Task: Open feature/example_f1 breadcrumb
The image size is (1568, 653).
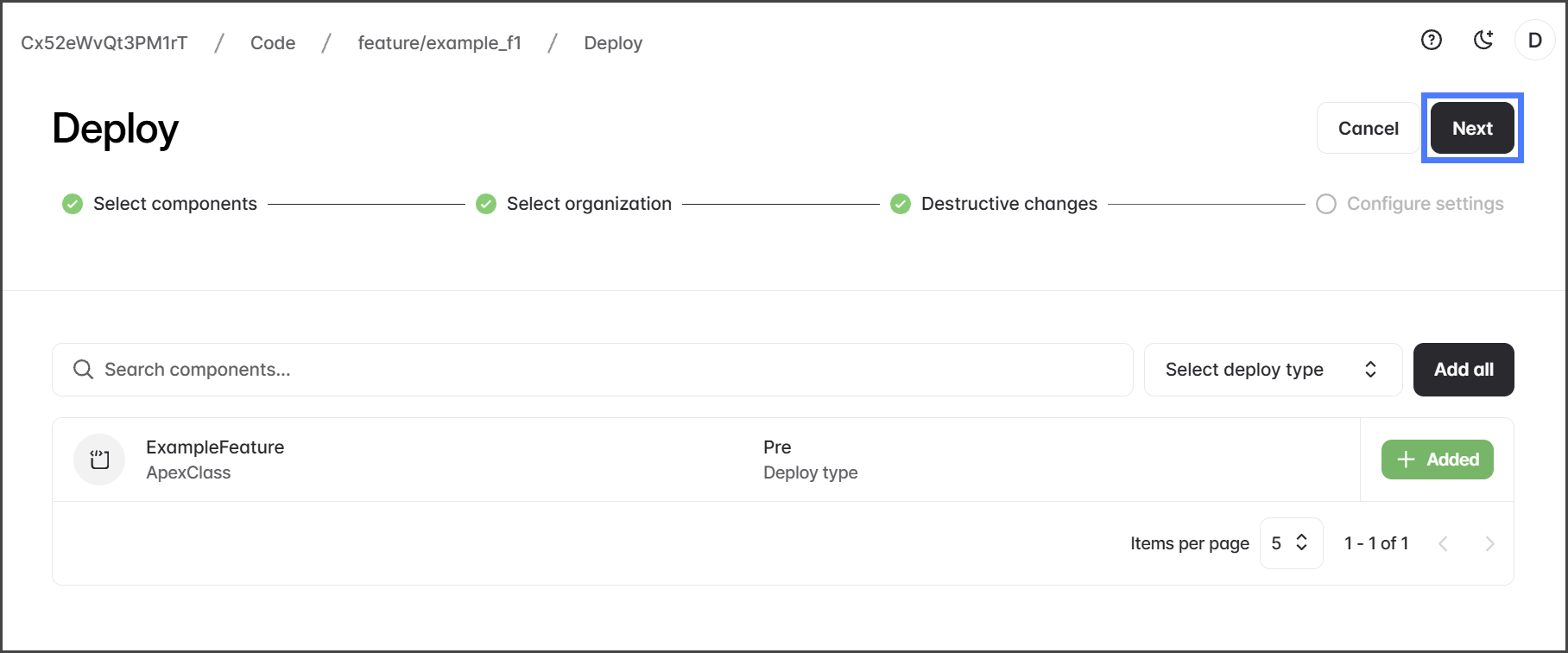Action: tap(439, 43)
